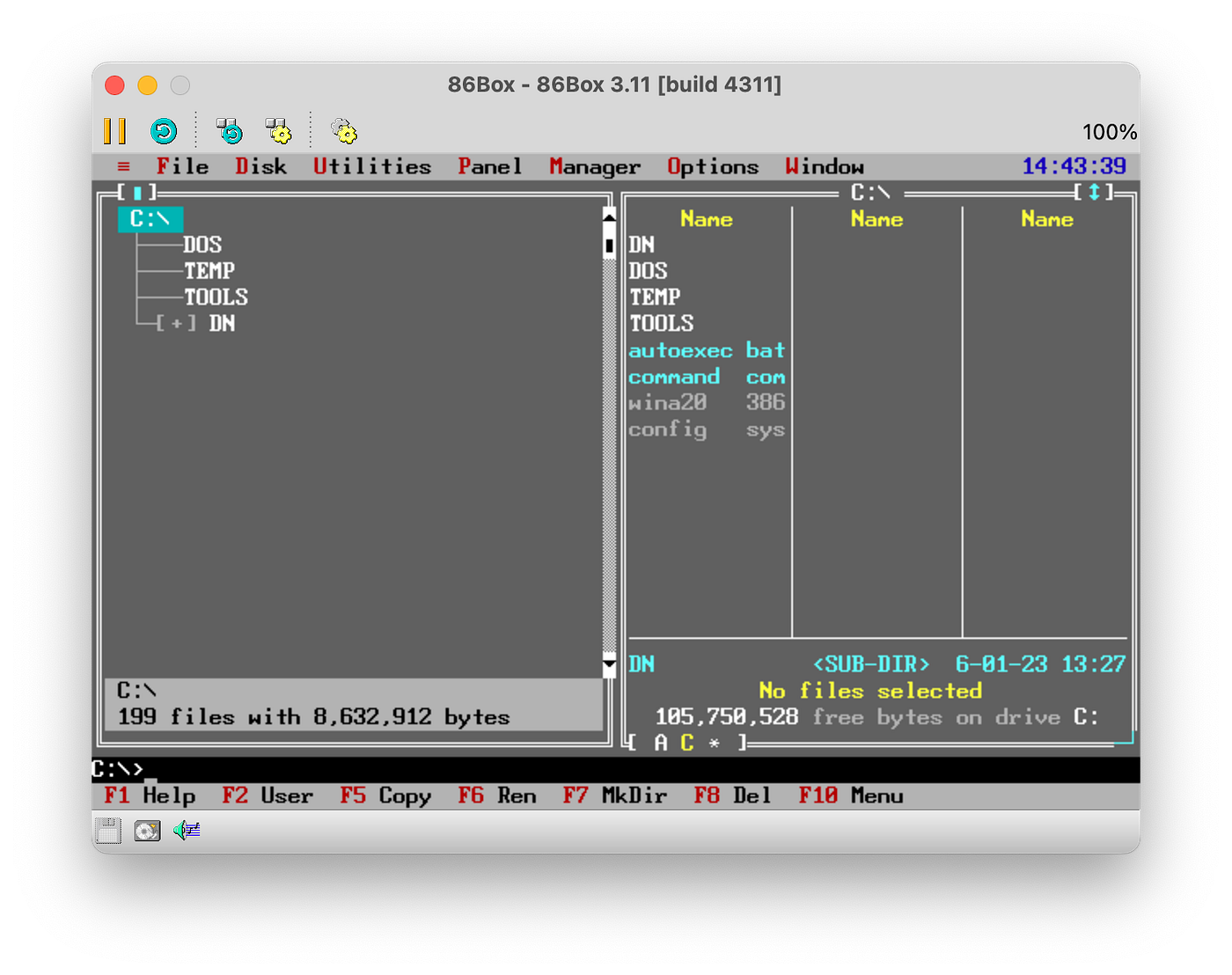The width and height of the screenshot is (1232, 975).
Task: Select TEMP folder in directory tree
Action: coord(209,271)
